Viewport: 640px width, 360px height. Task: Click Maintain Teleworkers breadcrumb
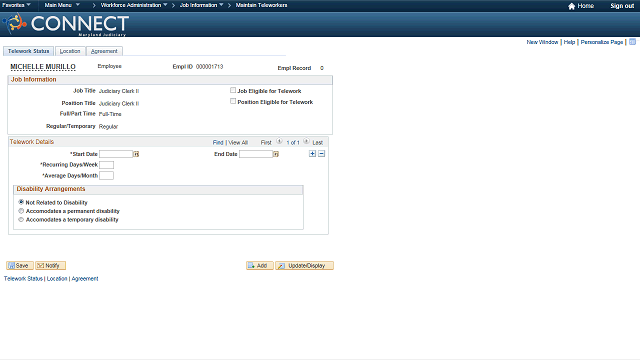pyautogui.click(x=261, y=5)
